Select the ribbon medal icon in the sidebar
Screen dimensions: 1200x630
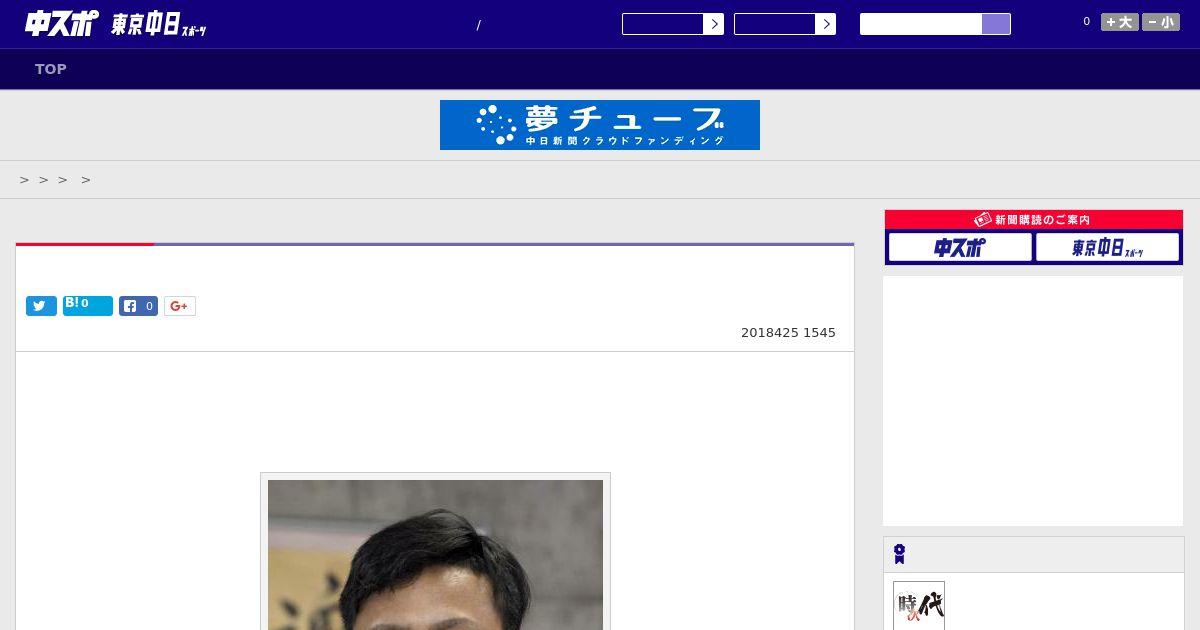point(900,554)
